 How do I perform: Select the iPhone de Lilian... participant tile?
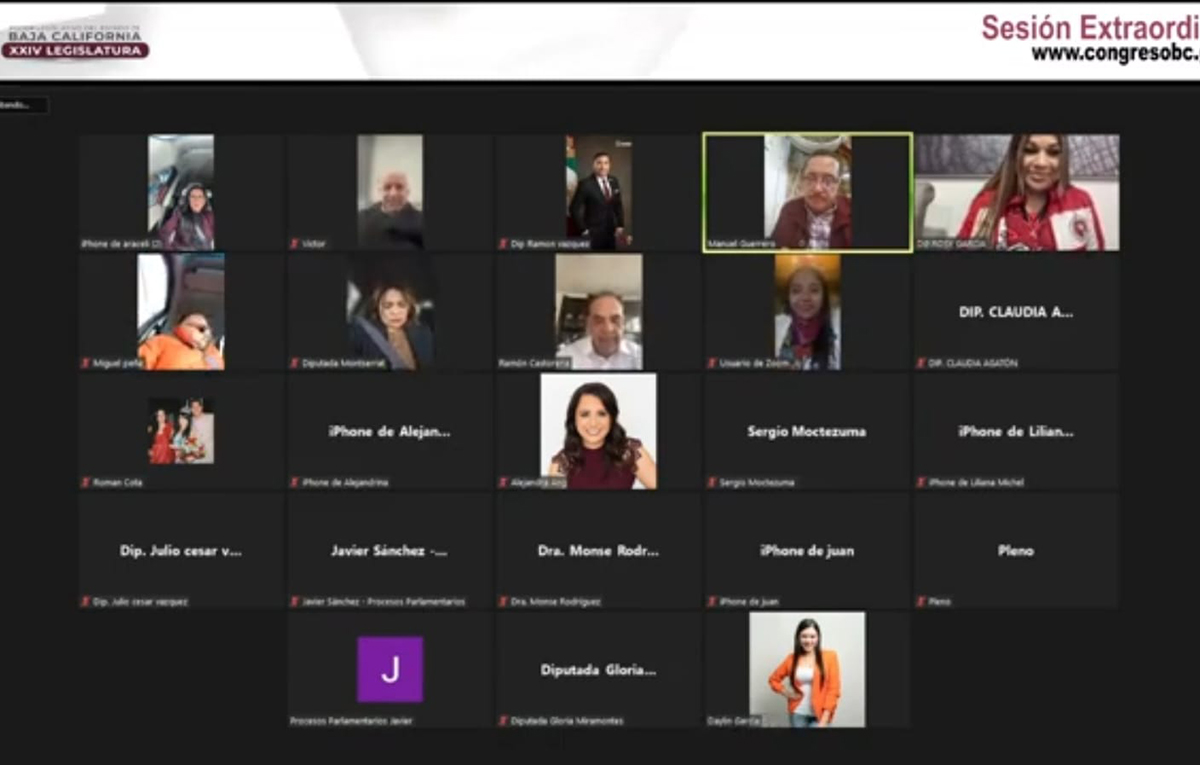[1016, 431]
